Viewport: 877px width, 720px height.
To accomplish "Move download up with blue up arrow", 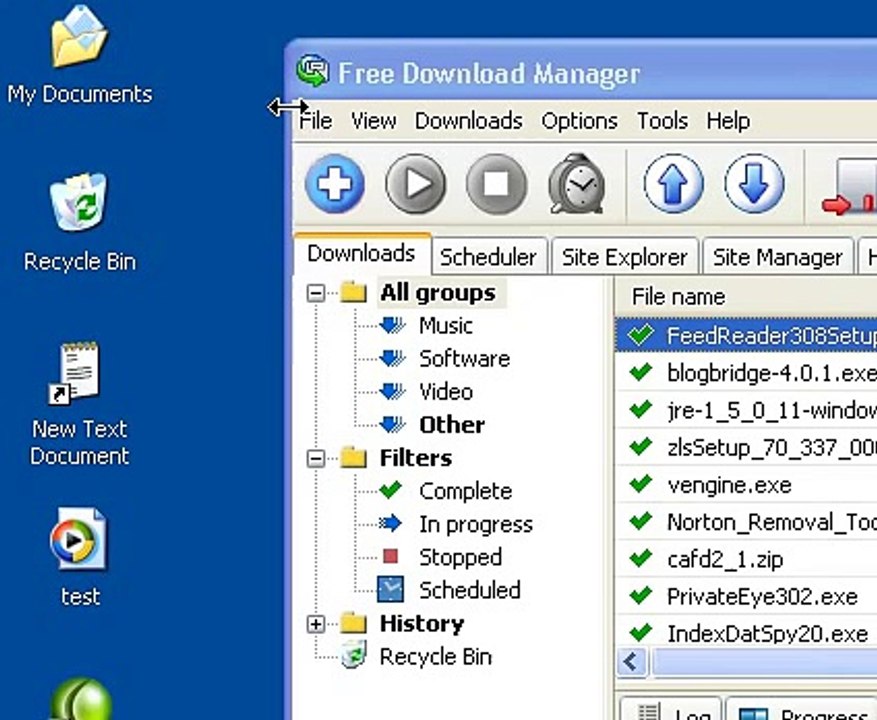I will pyautogui.click(x=673, y=183).
